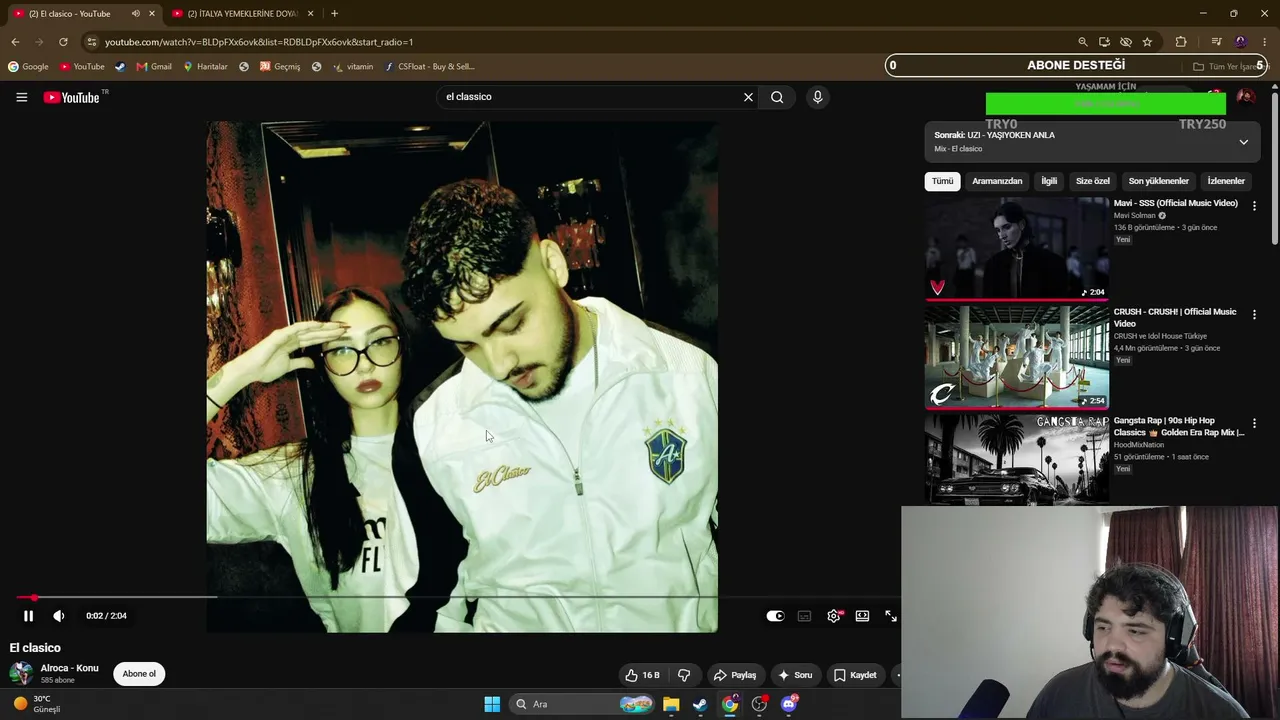This screenshot has height=720, width=1280.
Task: Switch to the İTALYA YEMEKLERİNE browser tab
Action: click(x=243, y=14)
